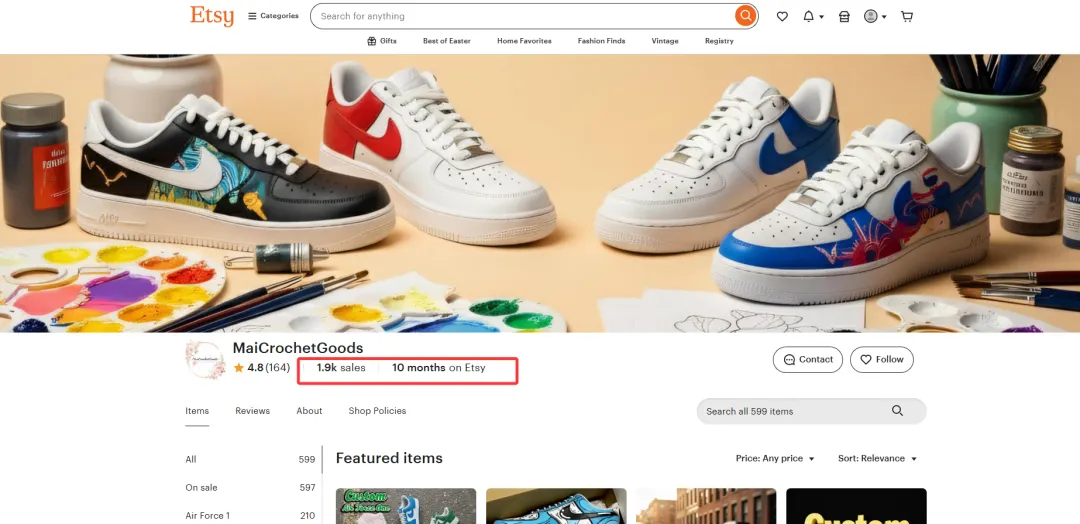This screenshot has width=1080, height=524.
Task: Click the MaiCrochetGoods shop avatar
Action: pyautogui.click(x=205, y=359)
